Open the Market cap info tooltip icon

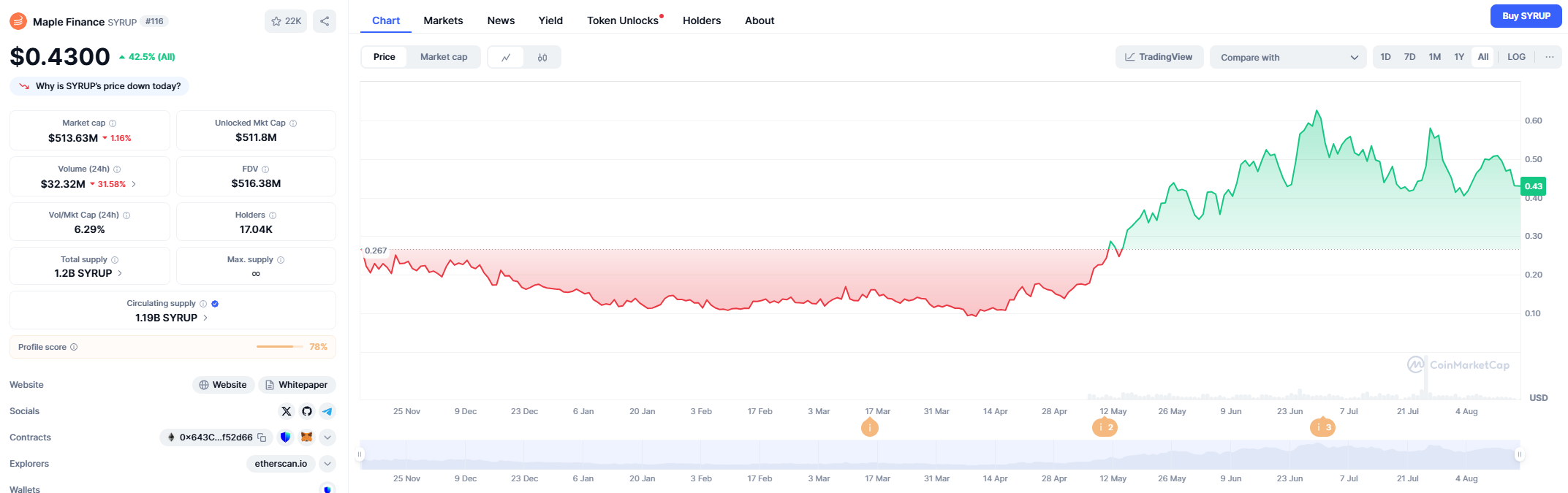tap(113, 123)
